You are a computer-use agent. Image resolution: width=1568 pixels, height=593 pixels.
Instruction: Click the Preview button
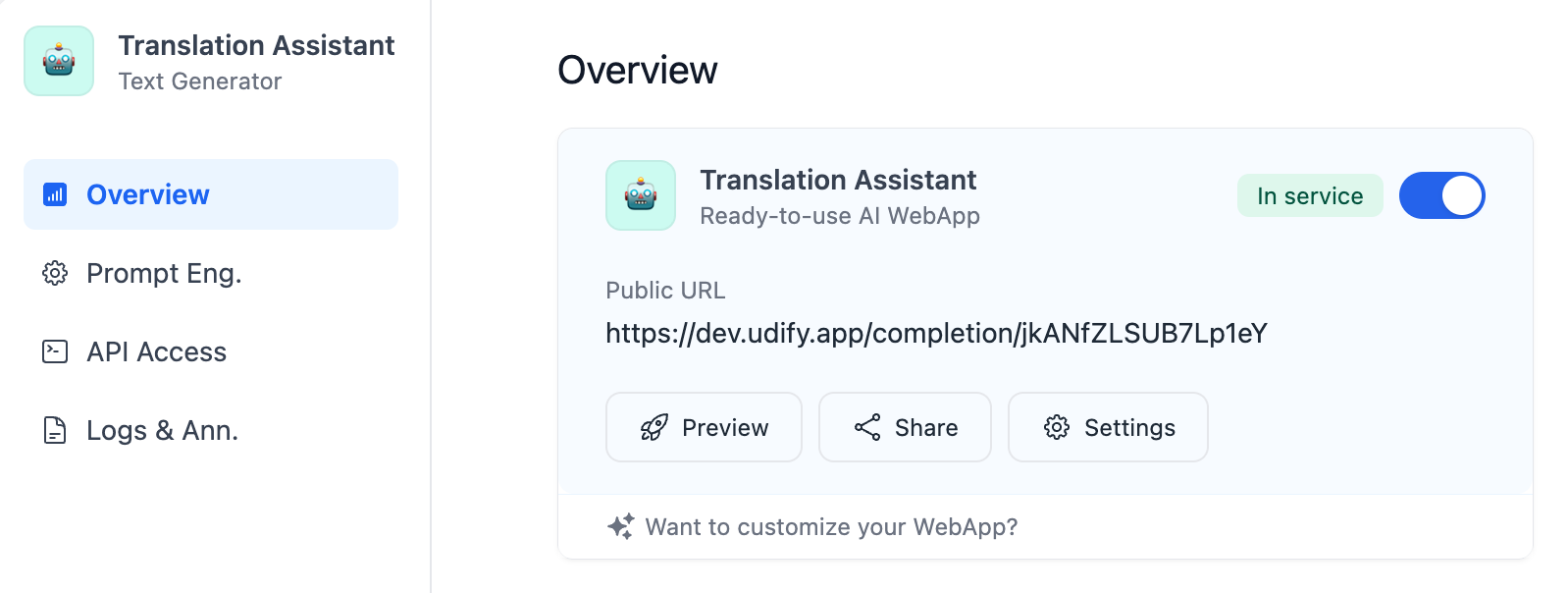704,427
